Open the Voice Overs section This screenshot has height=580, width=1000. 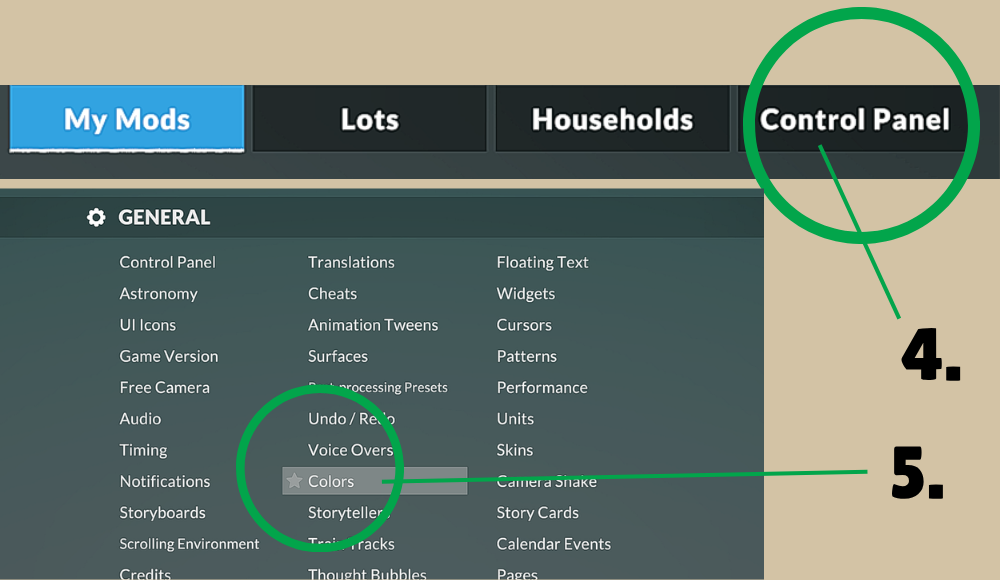(x=351, y=450)
